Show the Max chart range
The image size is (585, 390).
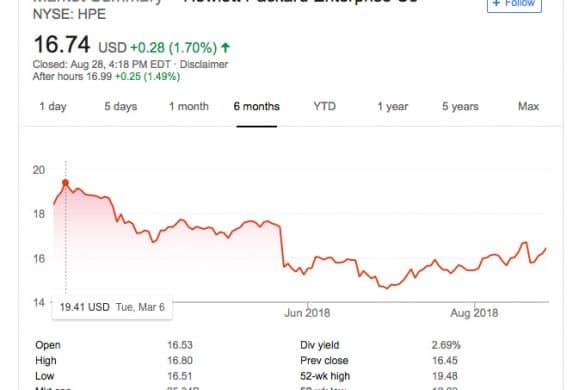(x=528, y=106)
